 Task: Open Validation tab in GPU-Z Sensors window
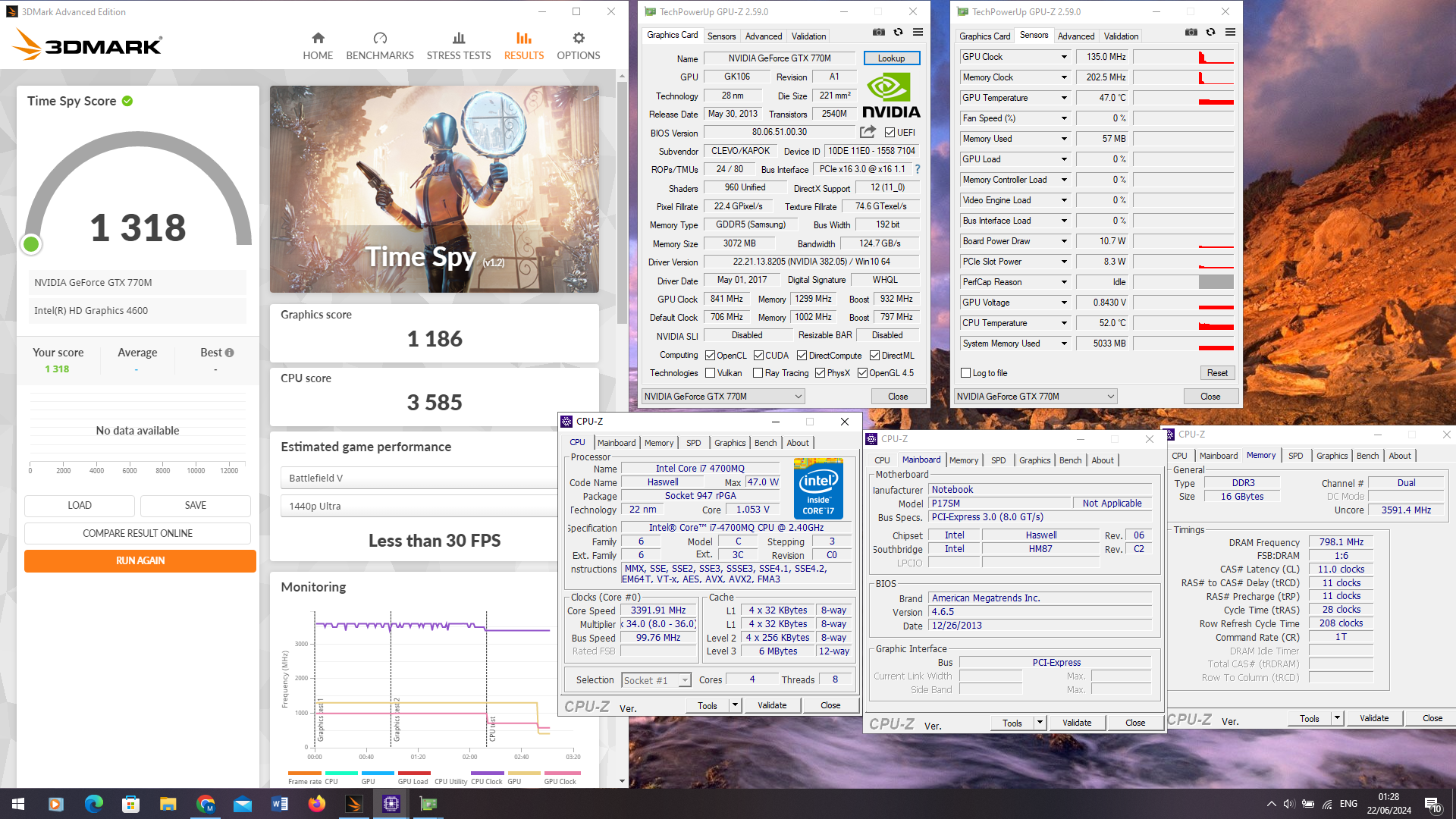point(1121,36)
